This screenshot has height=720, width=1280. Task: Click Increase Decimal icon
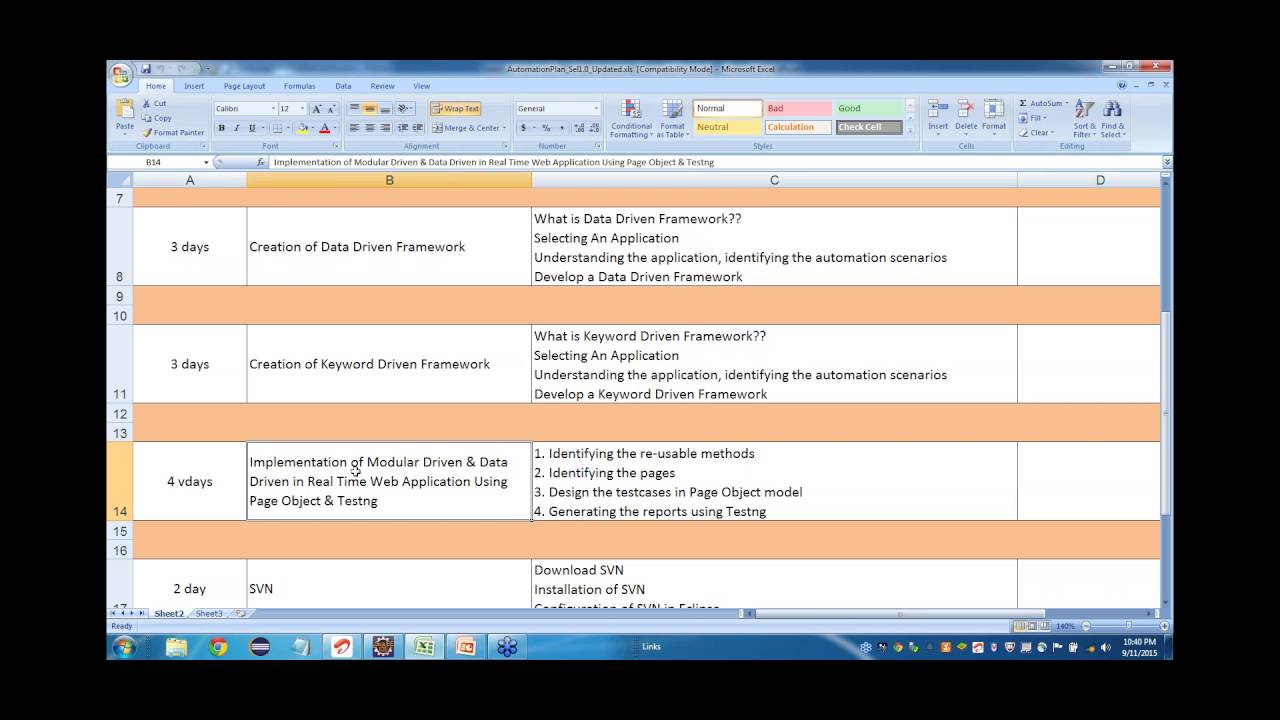[x=582, y=128]
